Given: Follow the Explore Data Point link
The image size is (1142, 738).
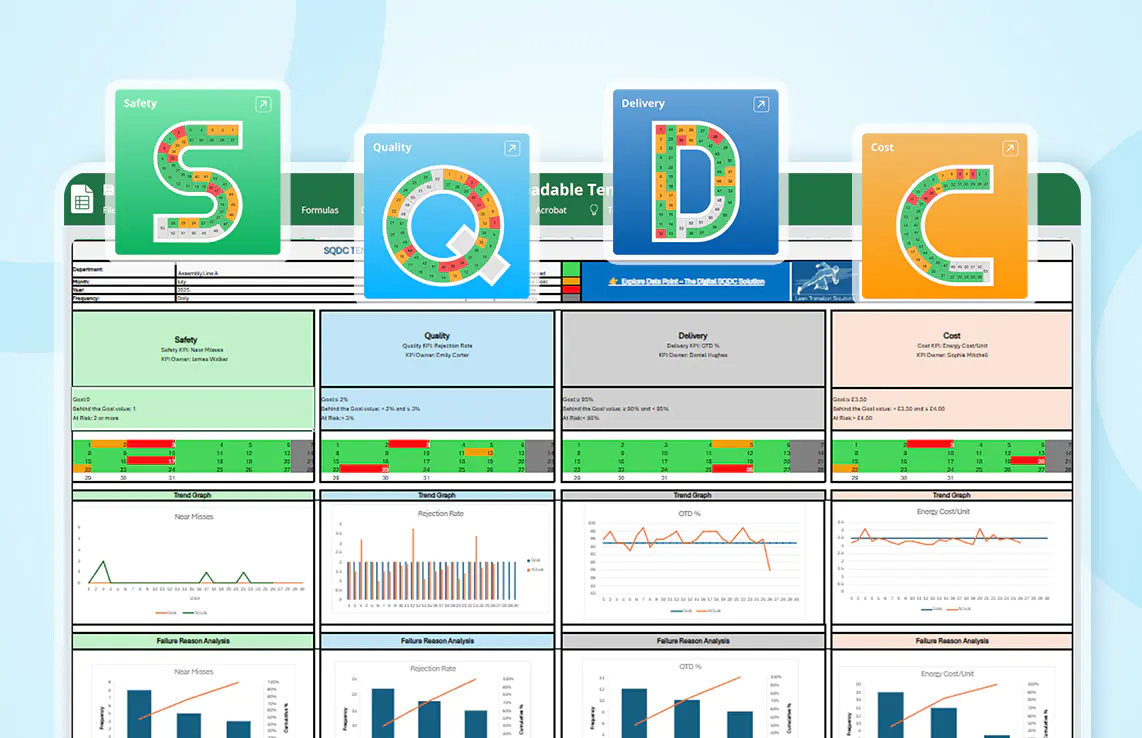Looking at the screenshot, I should [x=685, y=281].
